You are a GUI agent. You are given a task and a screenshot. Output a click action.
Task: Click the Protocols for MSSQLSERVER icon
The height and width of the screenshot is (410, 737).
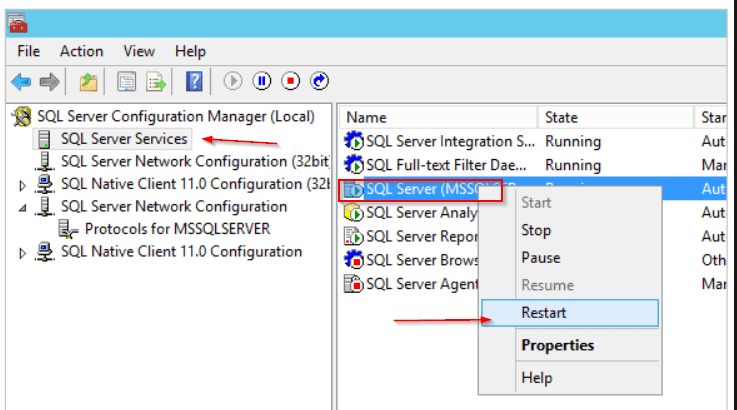68,229
